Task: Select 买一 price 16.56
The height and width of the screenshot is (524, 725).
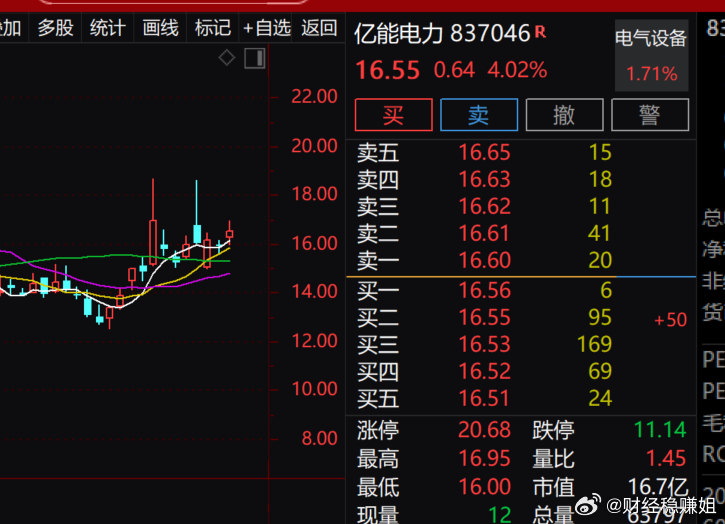Action: (485, 290)
